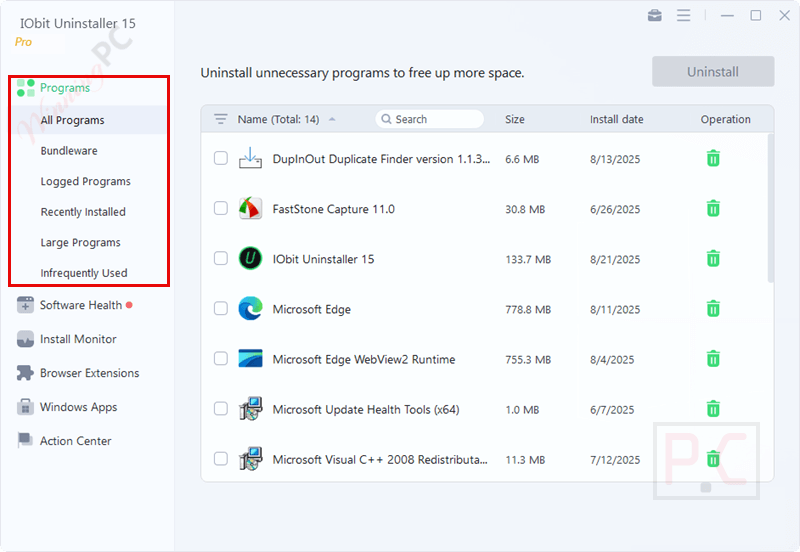Check the Edge WebView2 Runtime checkbox
The width and height of the screenshot is (800, 552).
pyautogui.click(x=221, y=358)
